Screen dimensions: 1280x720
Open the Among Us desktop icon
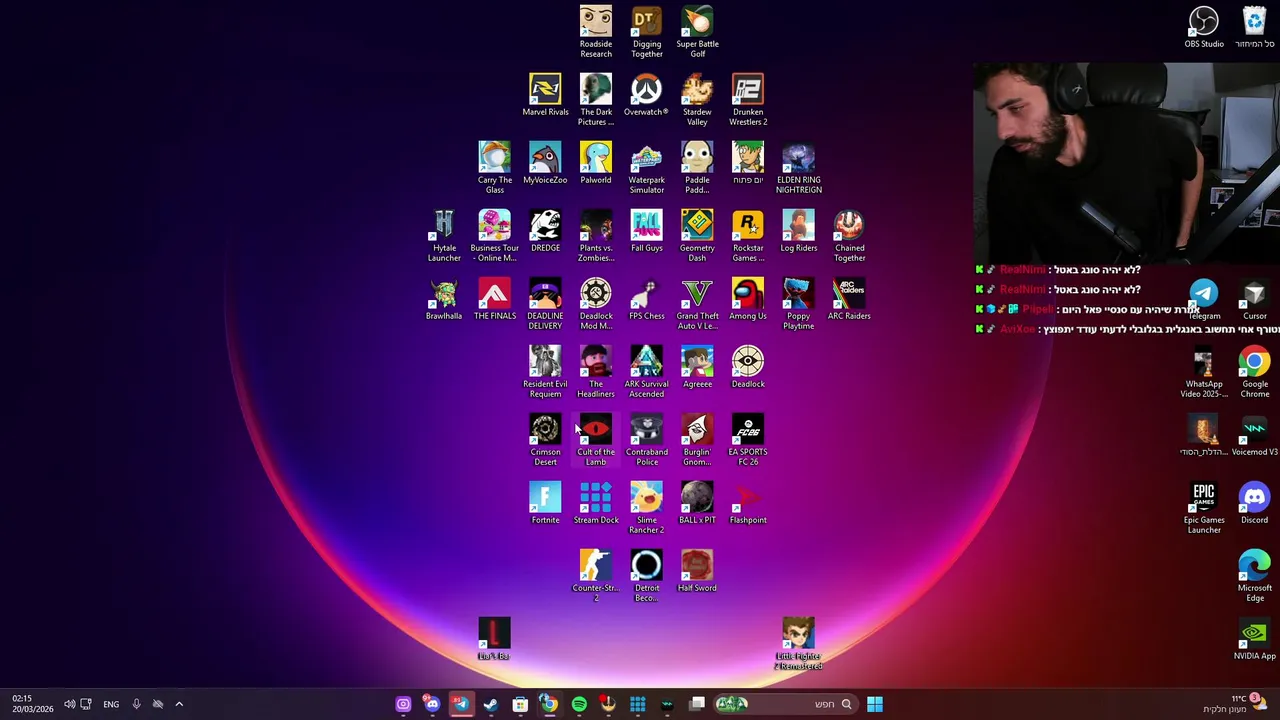click(x=748, y=299)
